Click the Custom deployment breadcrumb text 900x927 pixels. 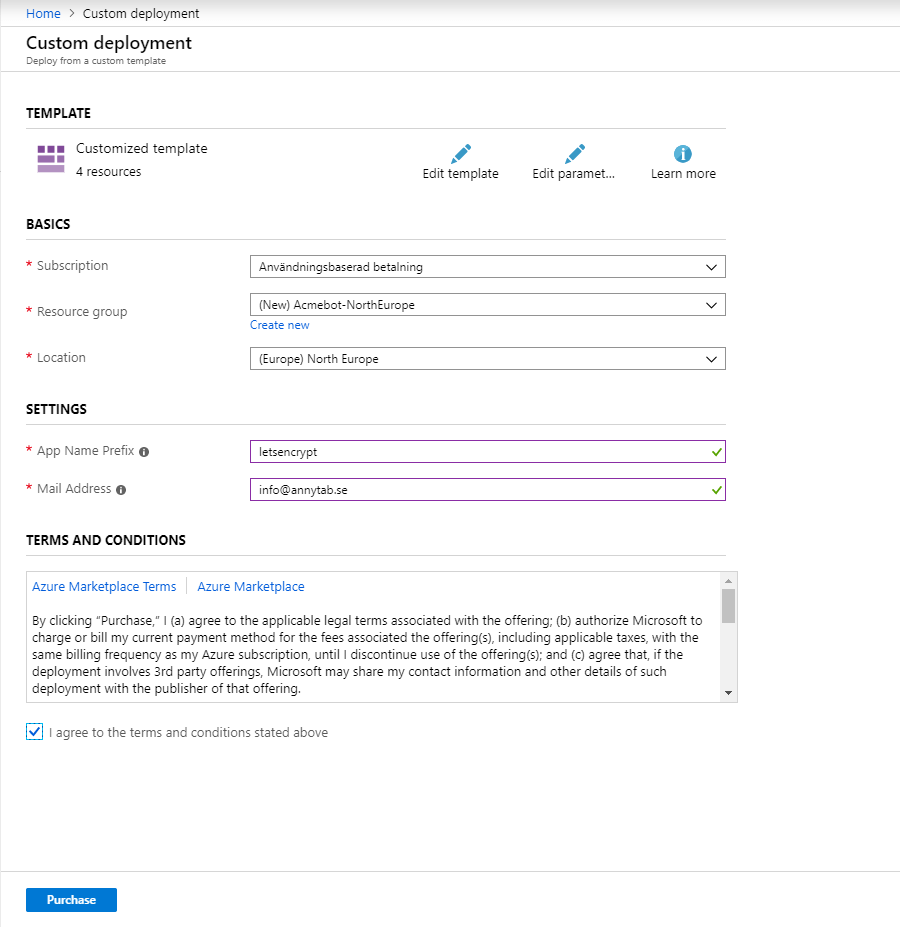click(x=141, y=13)
